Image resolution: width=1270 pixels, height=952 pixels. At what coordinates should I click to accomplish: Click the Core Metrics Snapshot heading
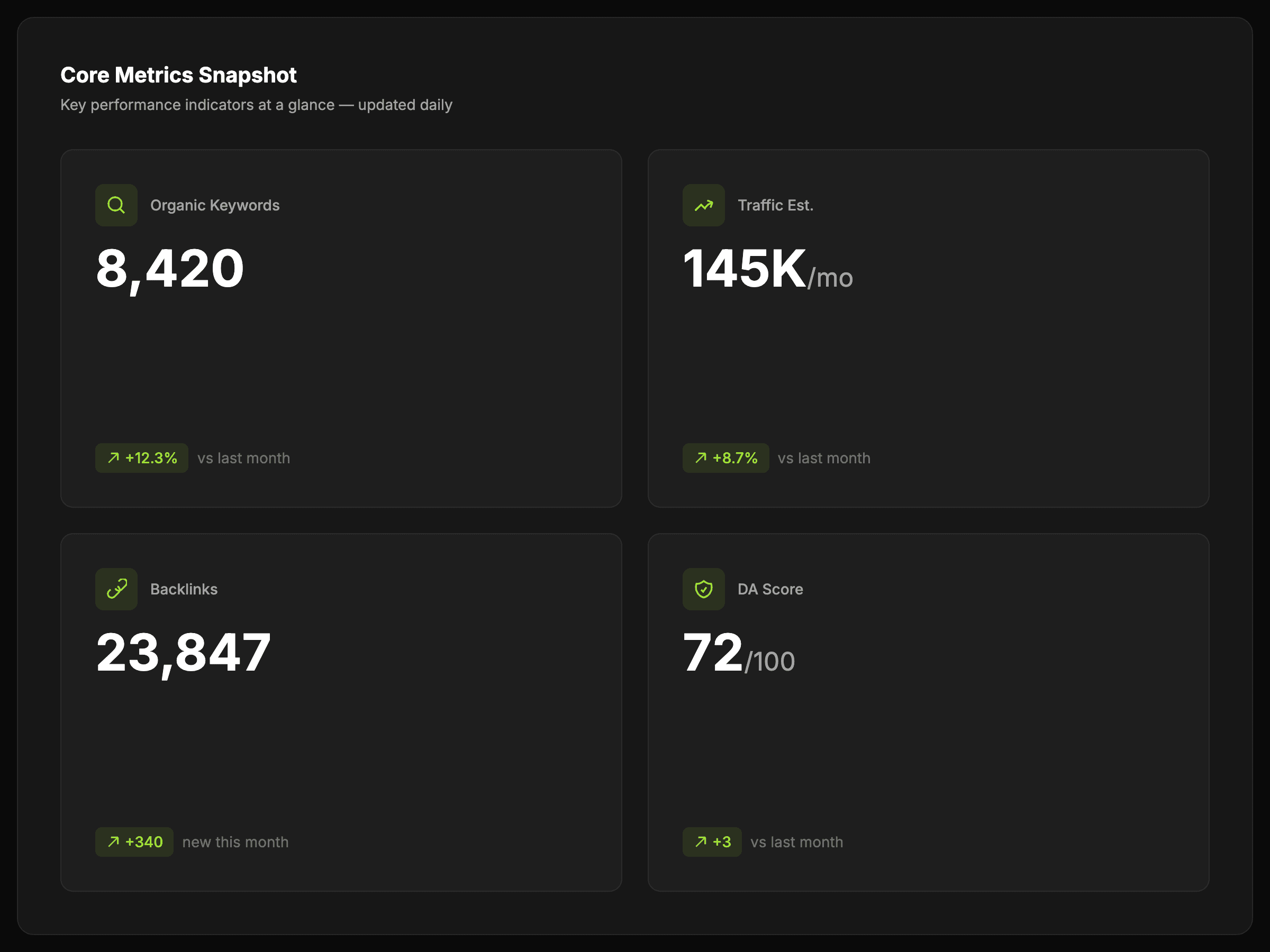pyautogui.click(x=178, y=75)
